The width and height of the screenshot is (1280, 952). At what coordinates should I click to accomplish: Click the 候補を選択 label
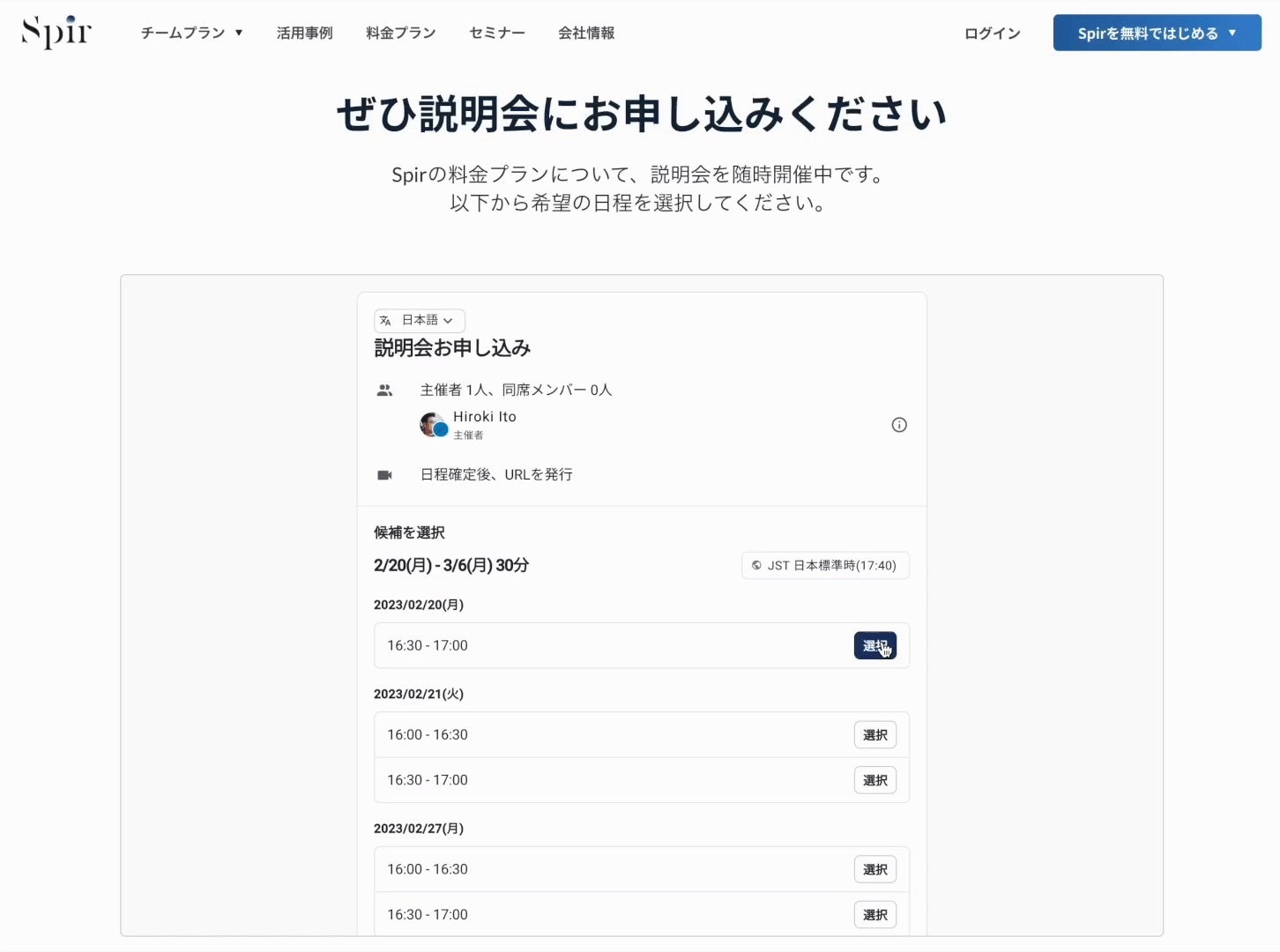pyautogui.click(x=409, y=532)
